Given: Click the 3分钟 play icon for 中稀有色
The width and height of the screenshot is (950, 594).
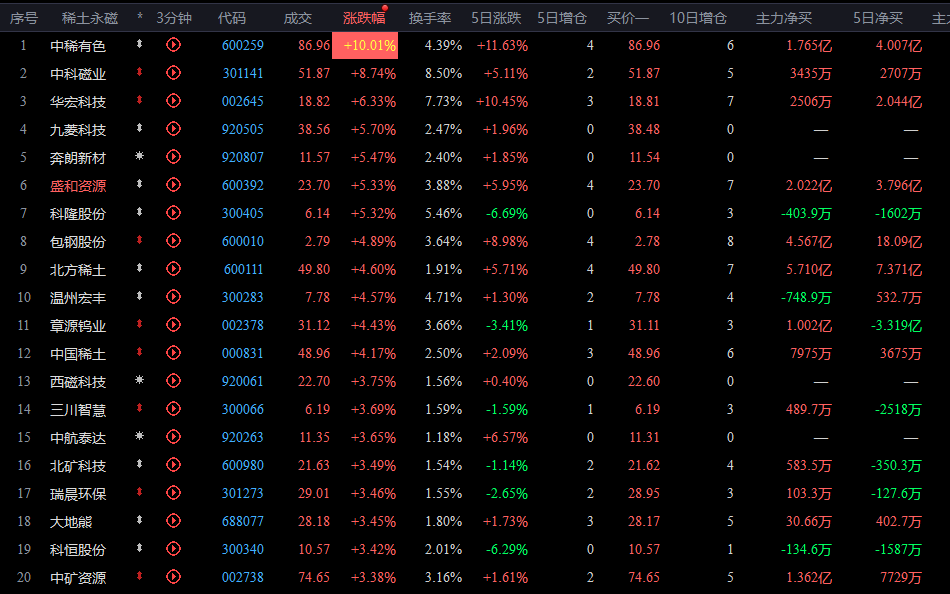Looking at the screenshot, I should point(173,45).
